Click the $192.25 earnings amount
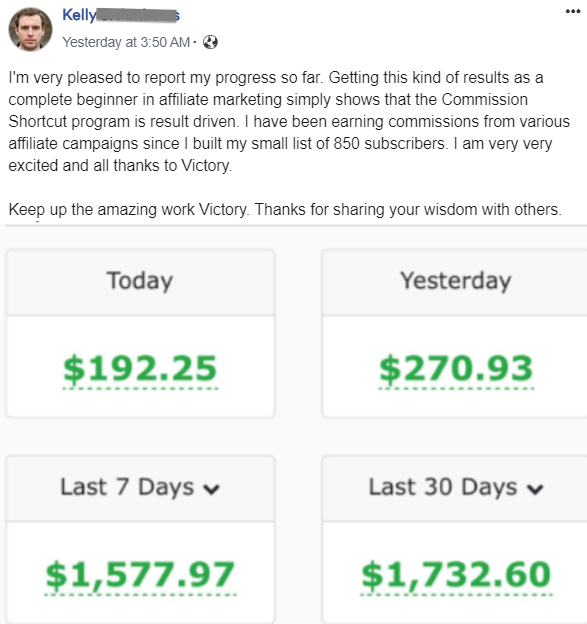 (x=140, y=369)
